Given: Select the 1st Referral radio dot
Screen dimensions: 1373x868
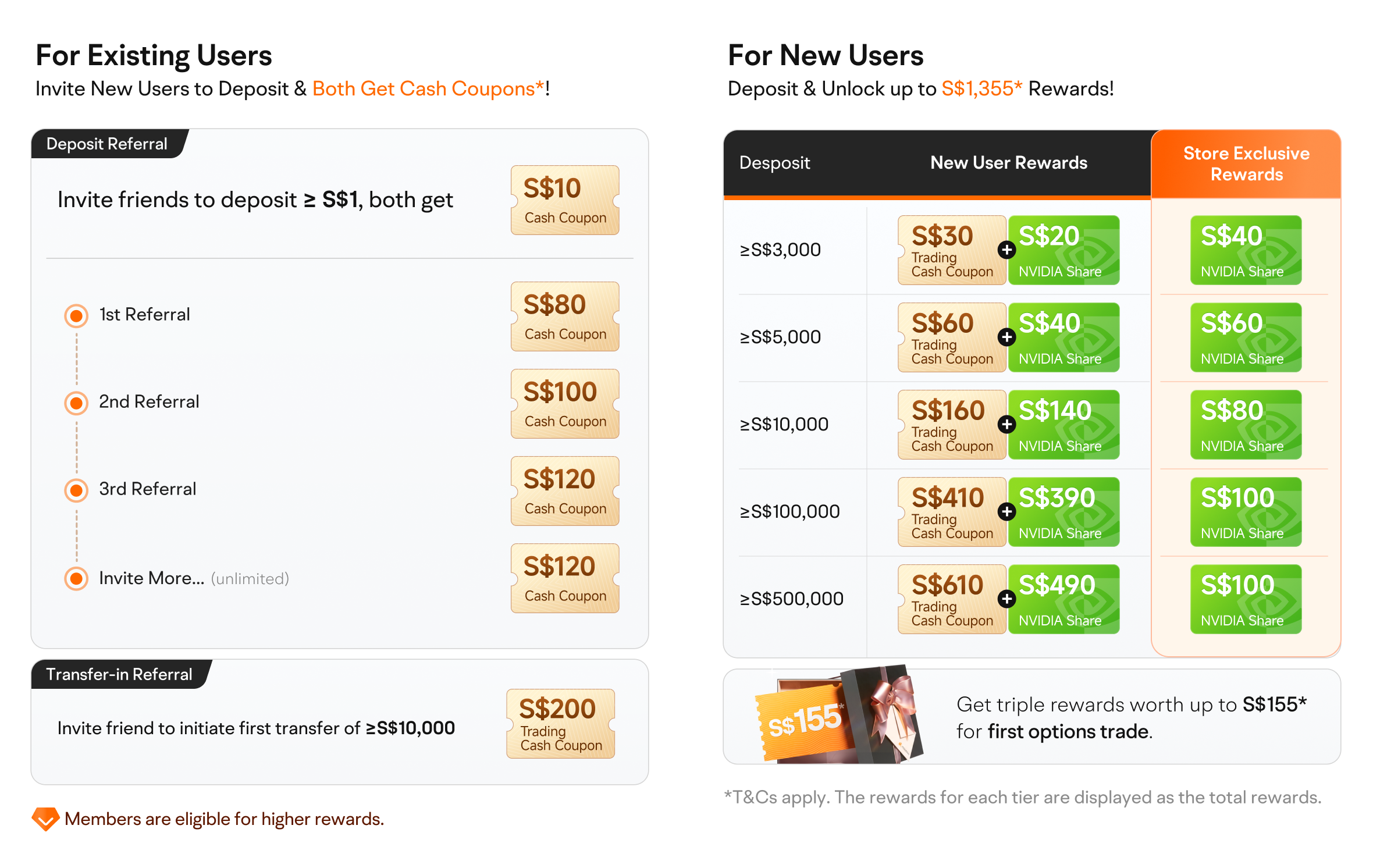Looking at the screenshot, I should [76, 316].
